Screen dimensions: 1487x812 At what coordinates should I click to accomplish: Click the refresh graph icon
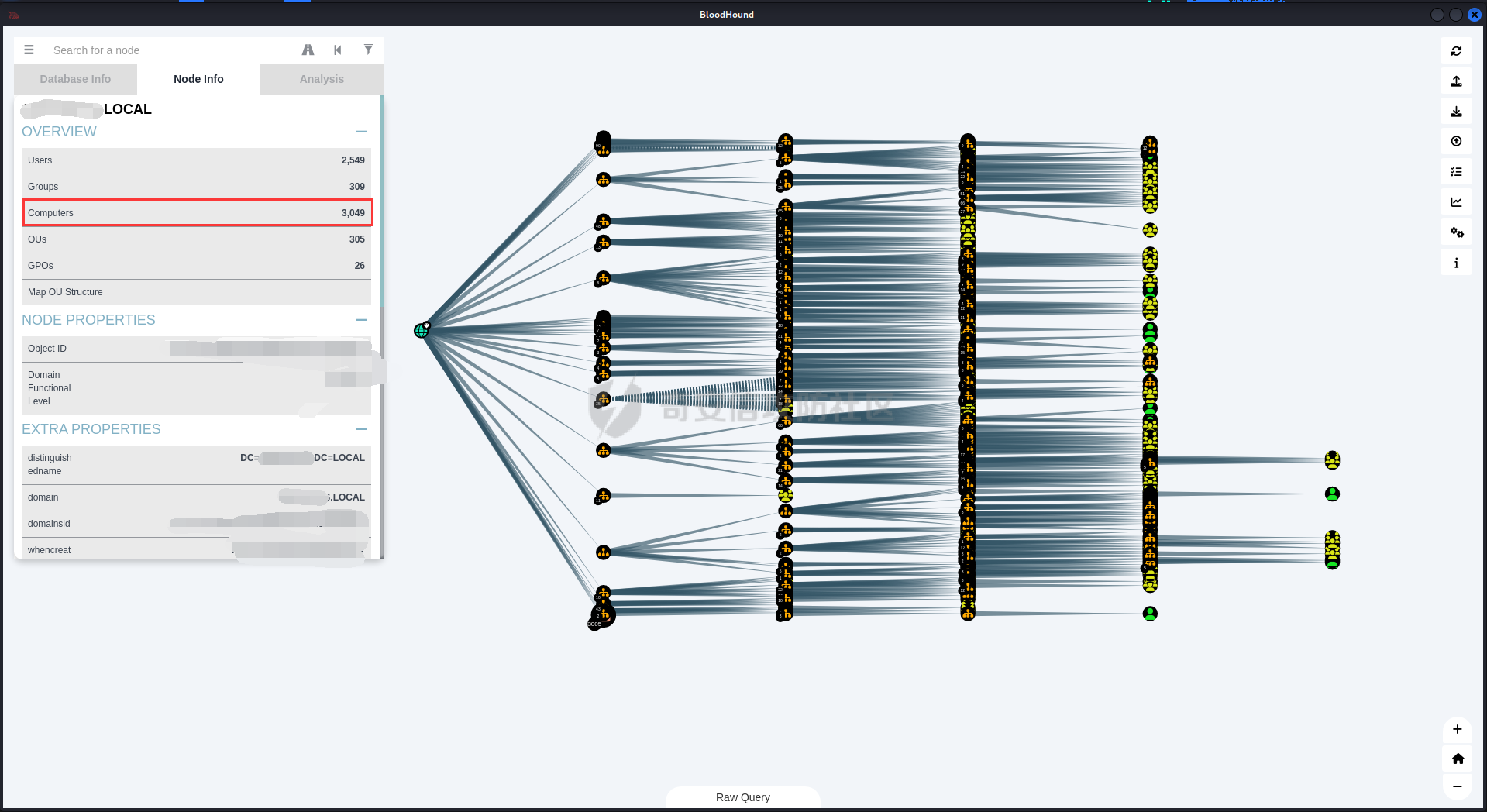[1456, 51]
